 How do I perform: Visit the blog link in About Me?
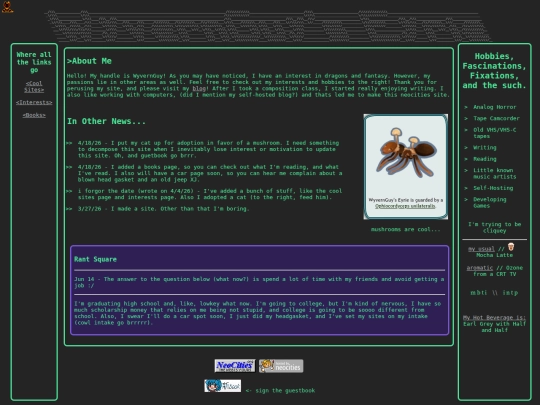click(x=199, y=89)
